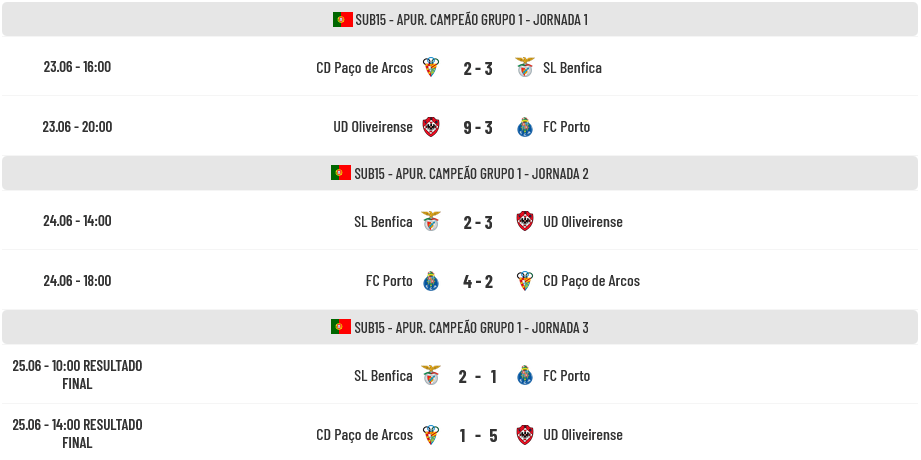
Task: Click SL Benfica eagle crest in Jornada 1
Action: tap(525, 67)
